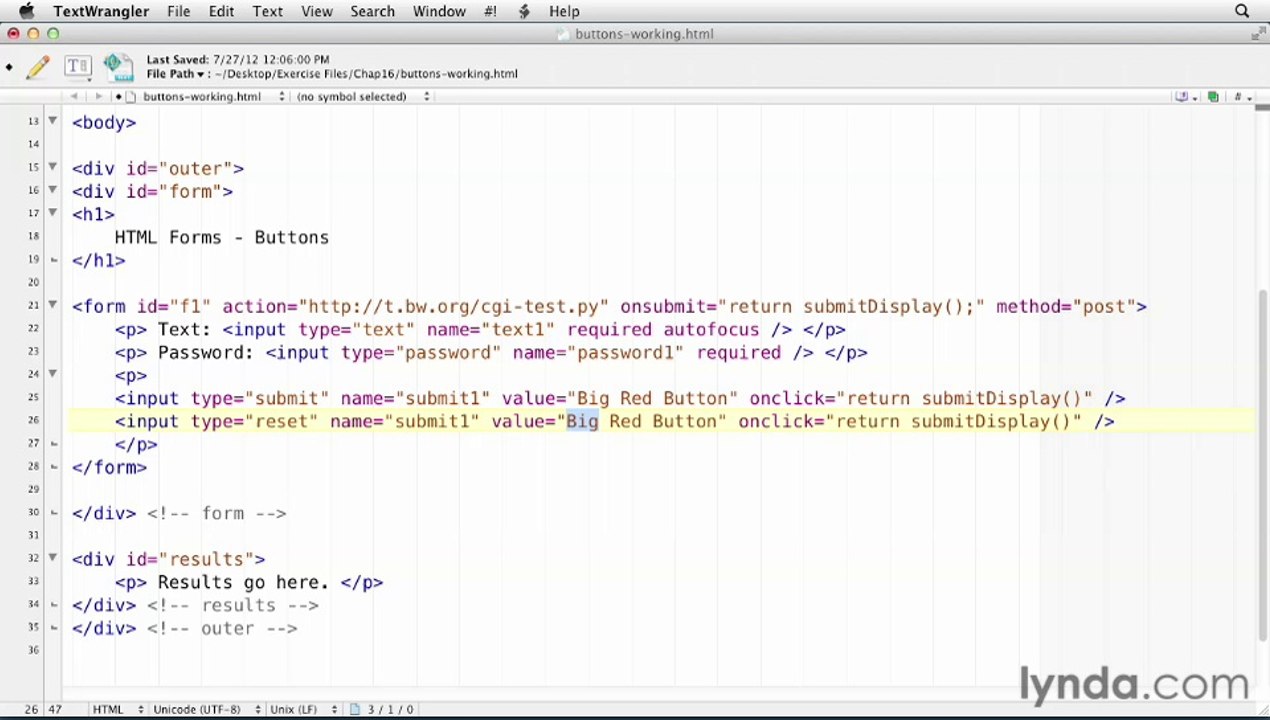This screenshot has width=1270, height=720.
Task: Open the scripts menu icon
Action: tap(524, 11)
